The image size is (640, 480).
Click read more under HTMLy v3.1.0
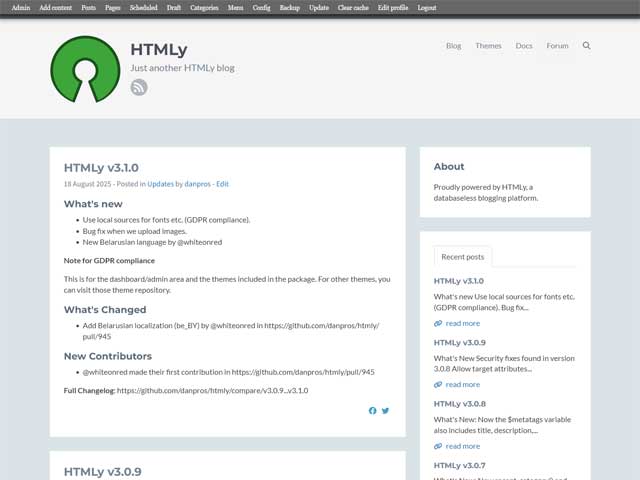[x=462, y=323]
